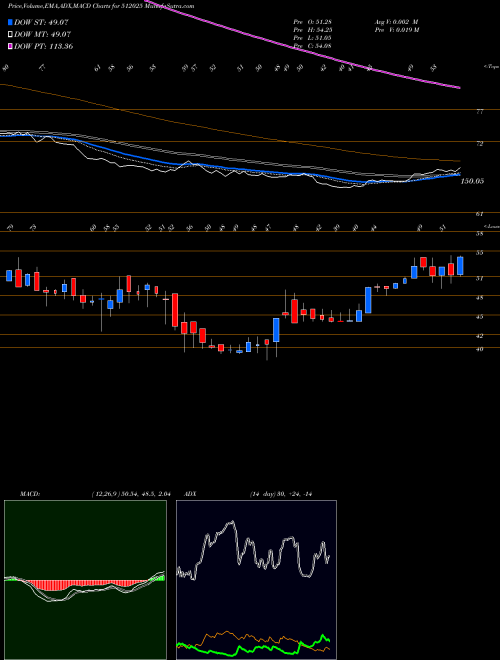Click the chart title mentioning MunafaSutra.com

101,7
